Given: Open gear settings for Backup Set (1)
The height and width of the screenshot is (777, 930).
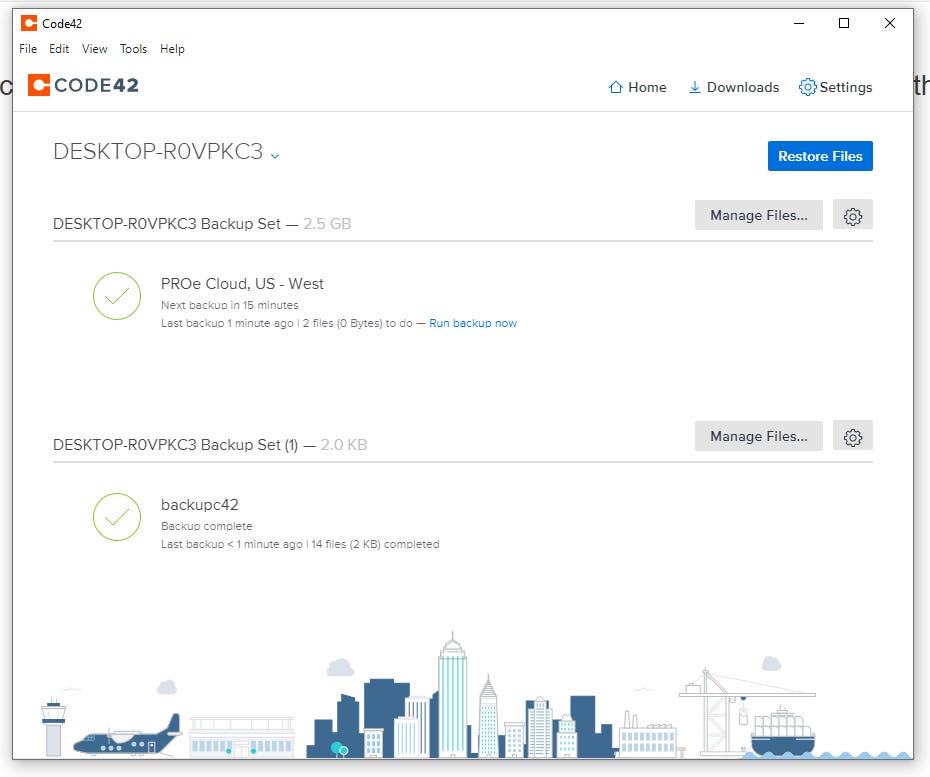Looking at the screenshot, I should 852,436.
